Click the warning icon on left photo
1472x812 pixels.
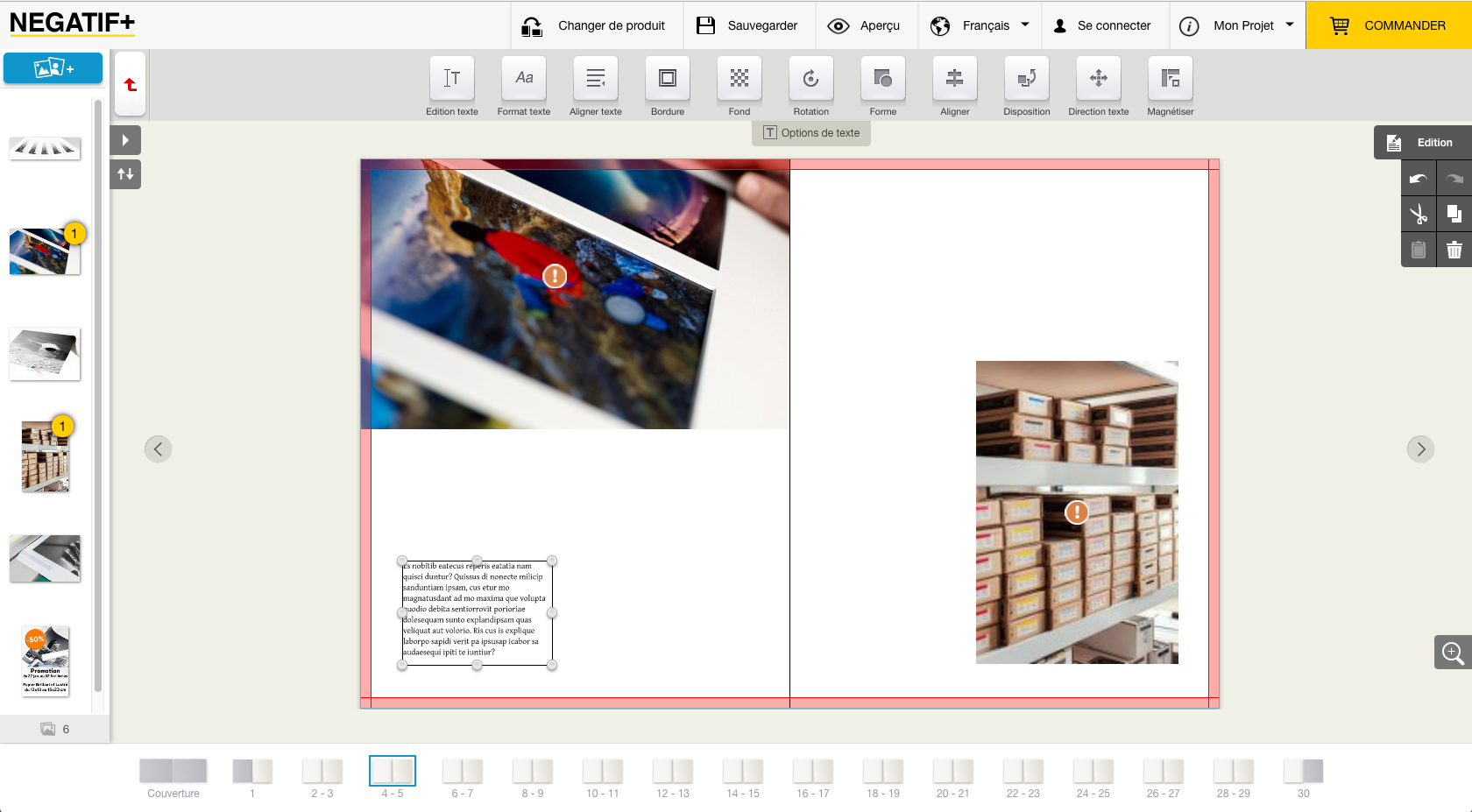(x=555, y=276)
